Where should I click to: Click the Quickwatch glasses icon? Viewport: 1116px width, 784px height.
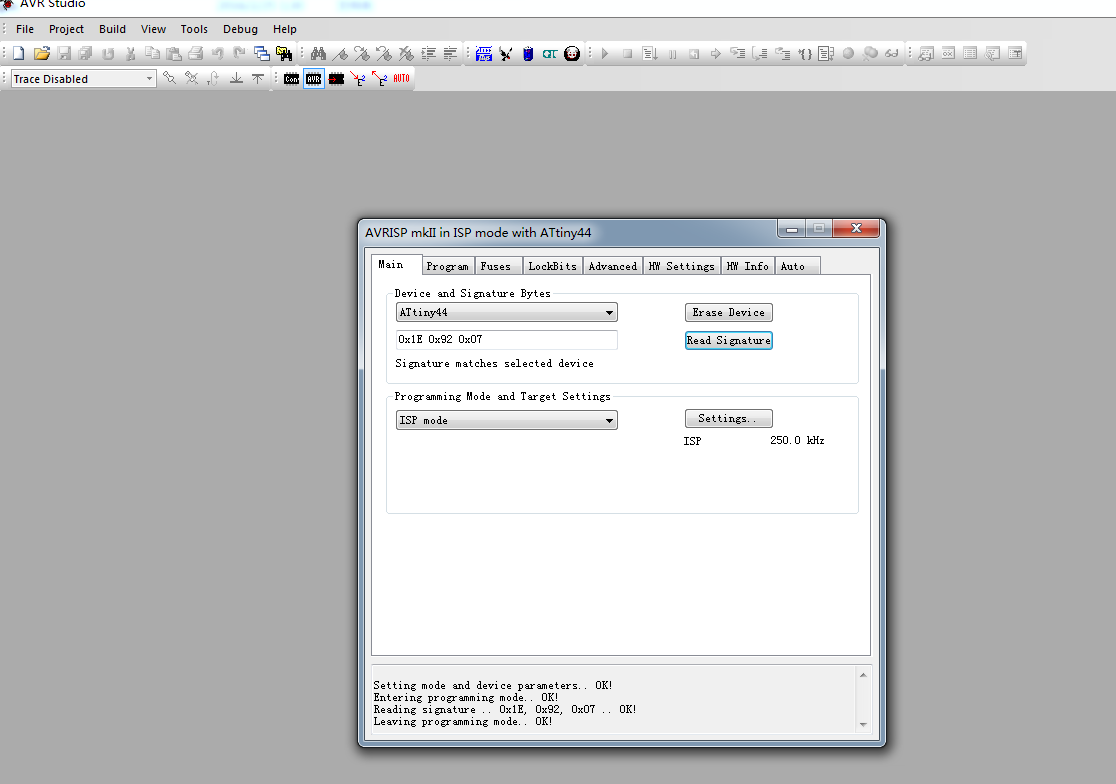click(892, 53)
